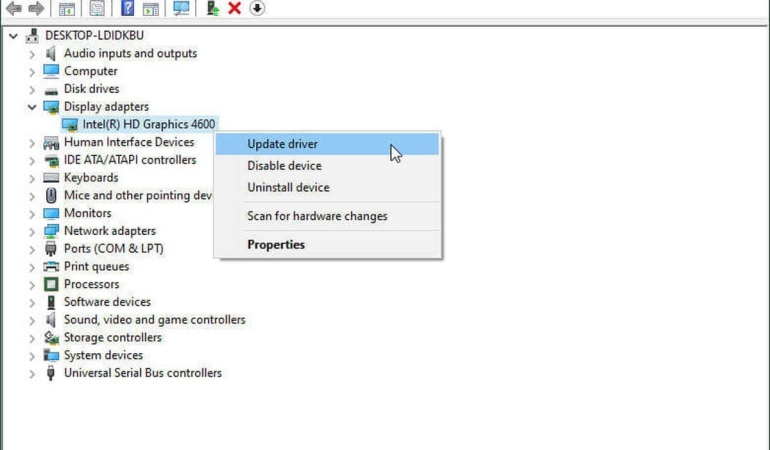Screen dimensions: 770x450
Task: Expand Audio inputs and outputs chevron
Action: point(32,54)
